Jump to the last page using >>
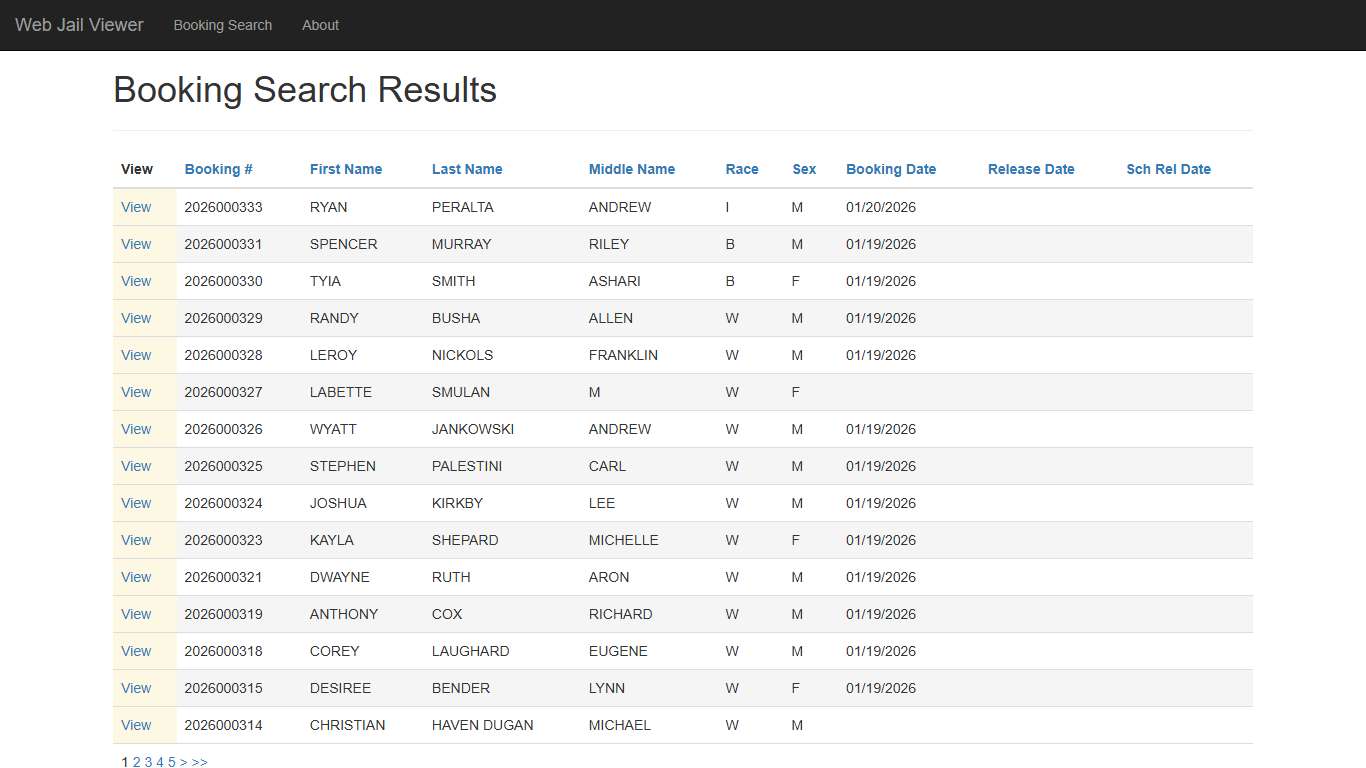Viewport: 1366px width, 768px height. [199, 761]
